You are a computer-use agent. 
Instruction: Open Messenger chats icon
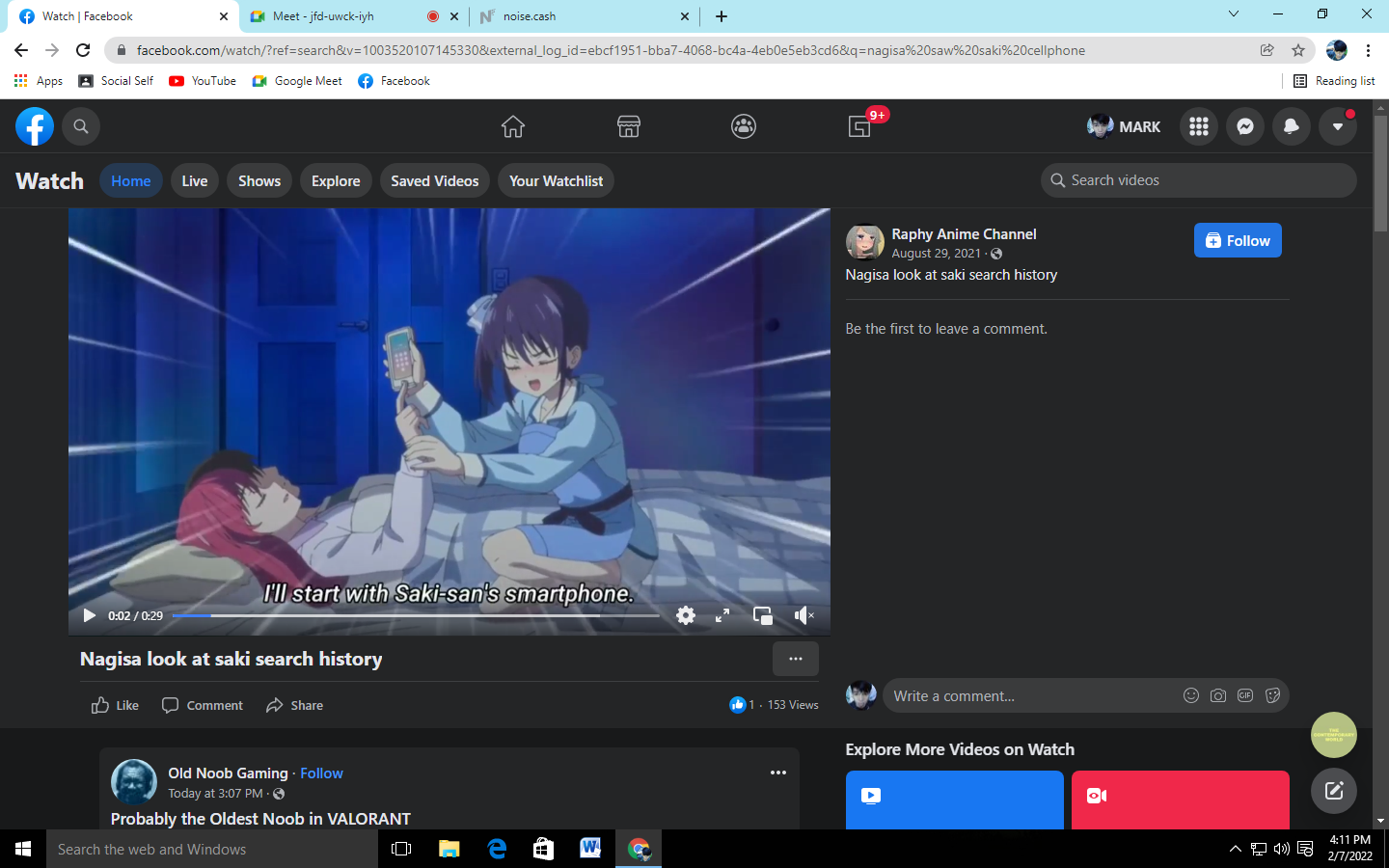tap(1245, 126)
